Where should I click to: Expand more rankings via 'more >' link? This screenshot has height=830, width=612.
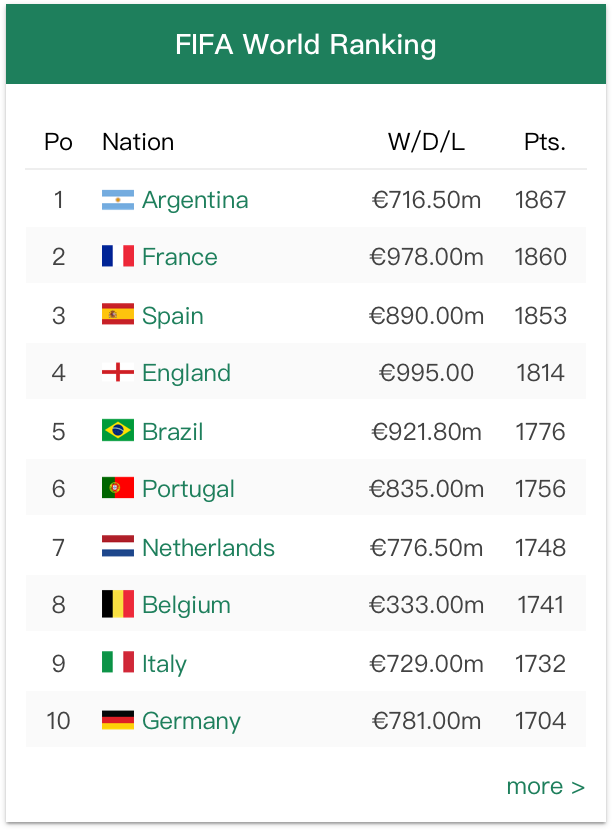point(545,787)
